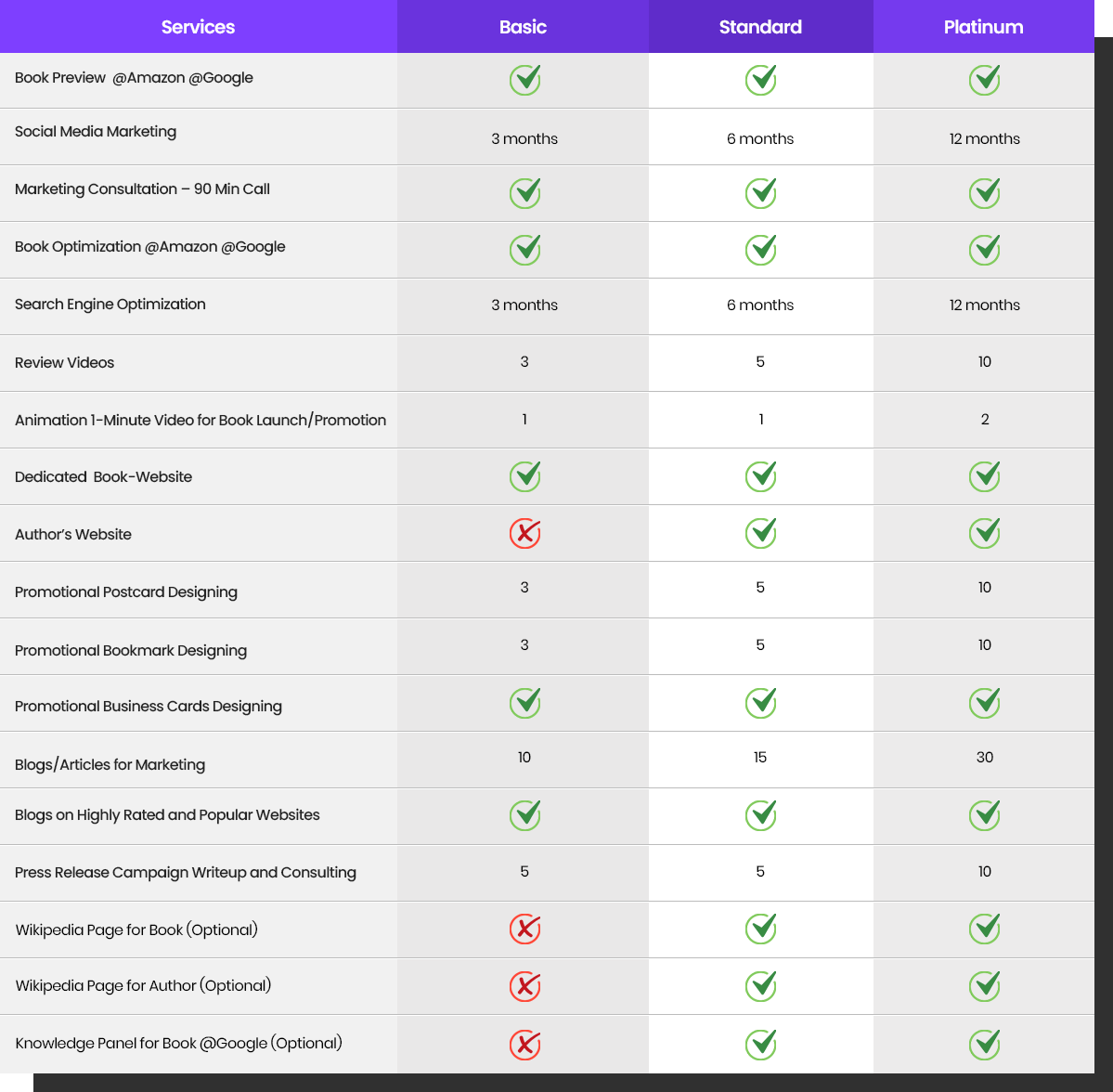1113x1092 pixels.
Task: Select the Platinum plan column header
Action: coord(983,27)
